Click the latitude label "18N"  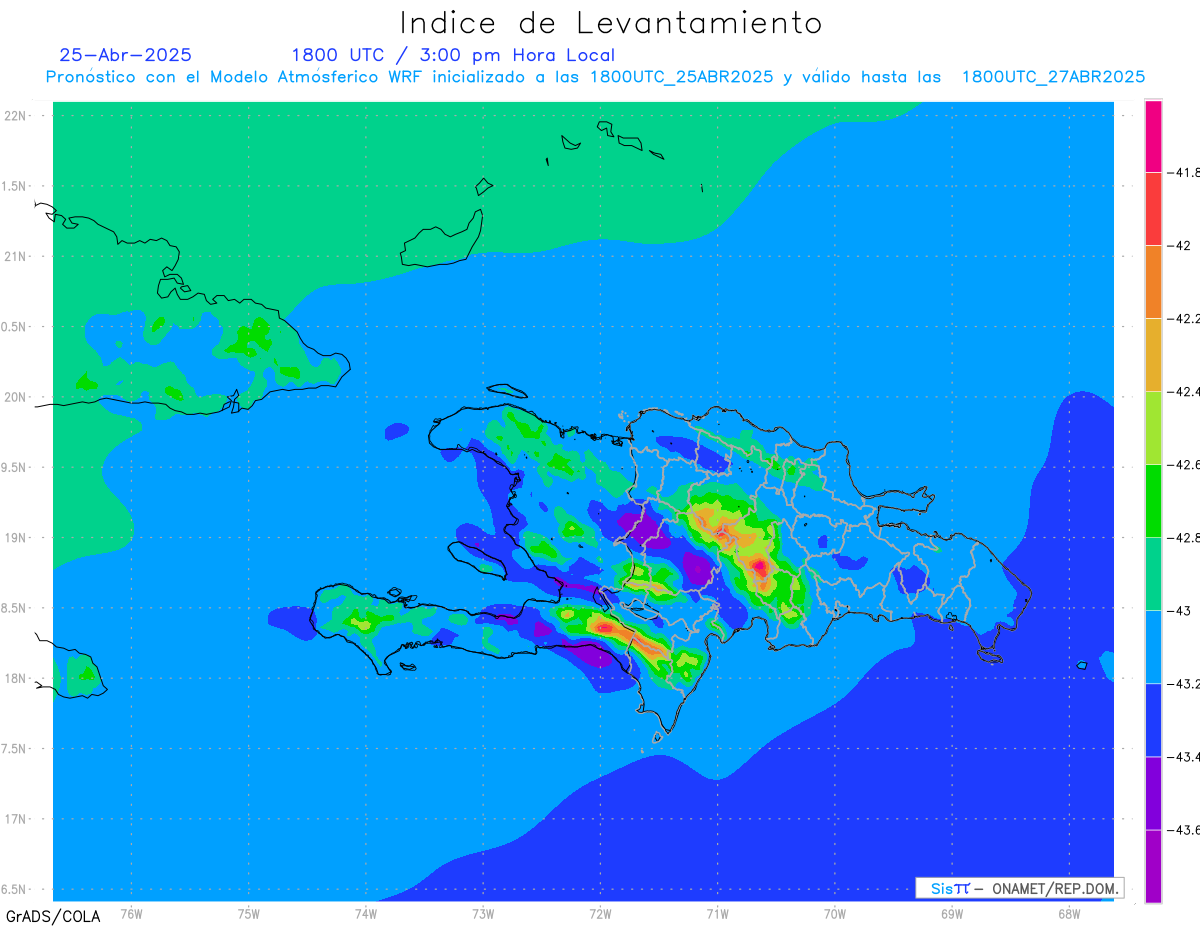(x=15, y=679)
